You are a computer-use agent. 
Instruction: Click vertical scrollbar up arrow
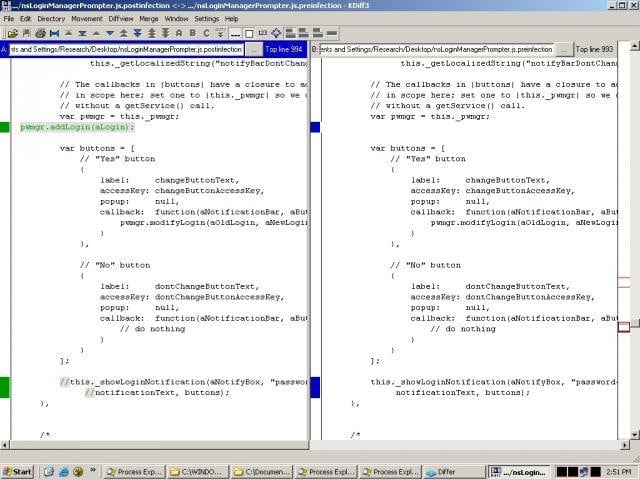[635, 46]
